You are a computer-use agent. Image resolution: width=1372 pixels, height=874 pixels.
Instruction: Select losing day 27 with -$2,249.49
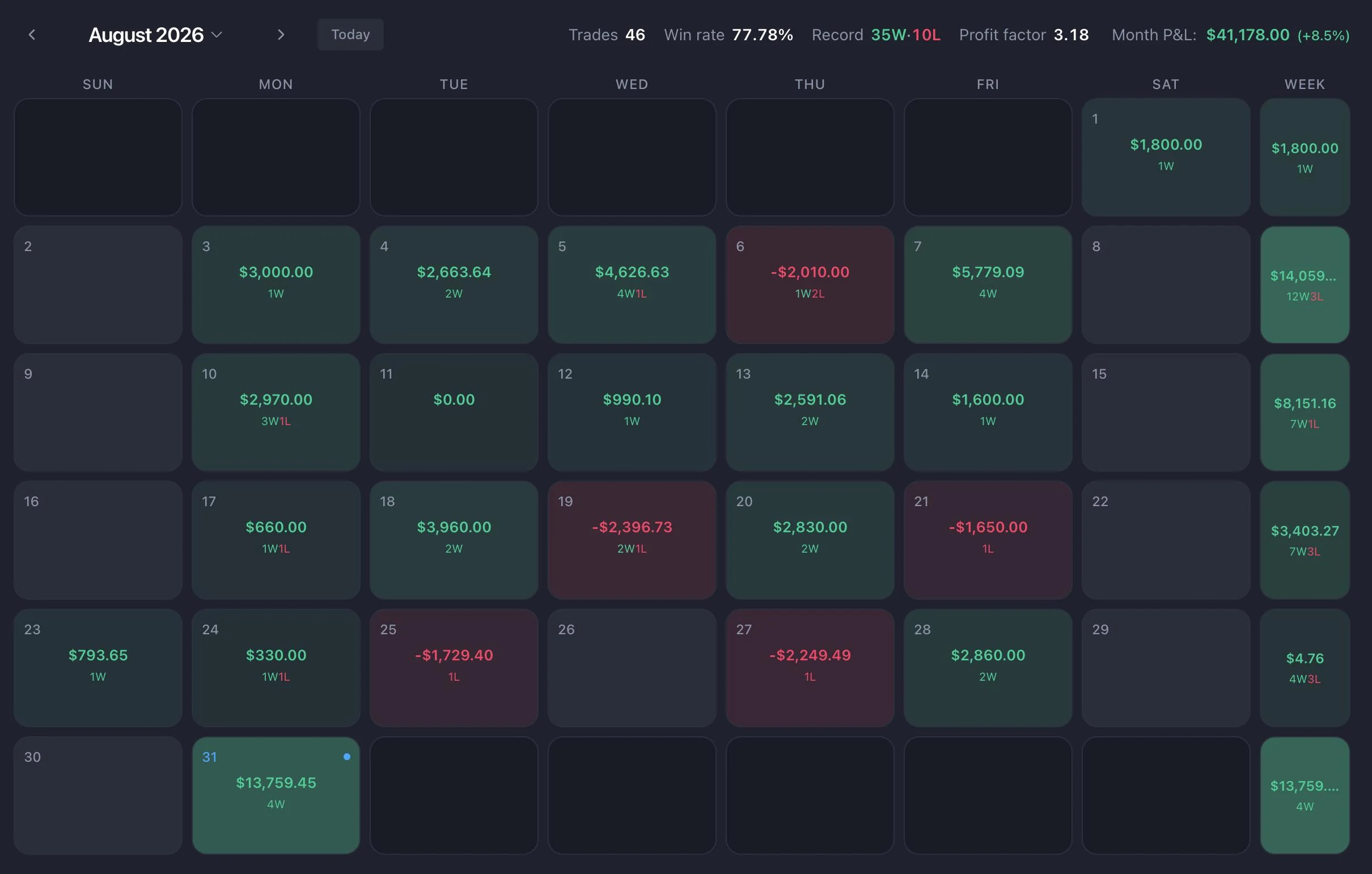tap(810, 668)
